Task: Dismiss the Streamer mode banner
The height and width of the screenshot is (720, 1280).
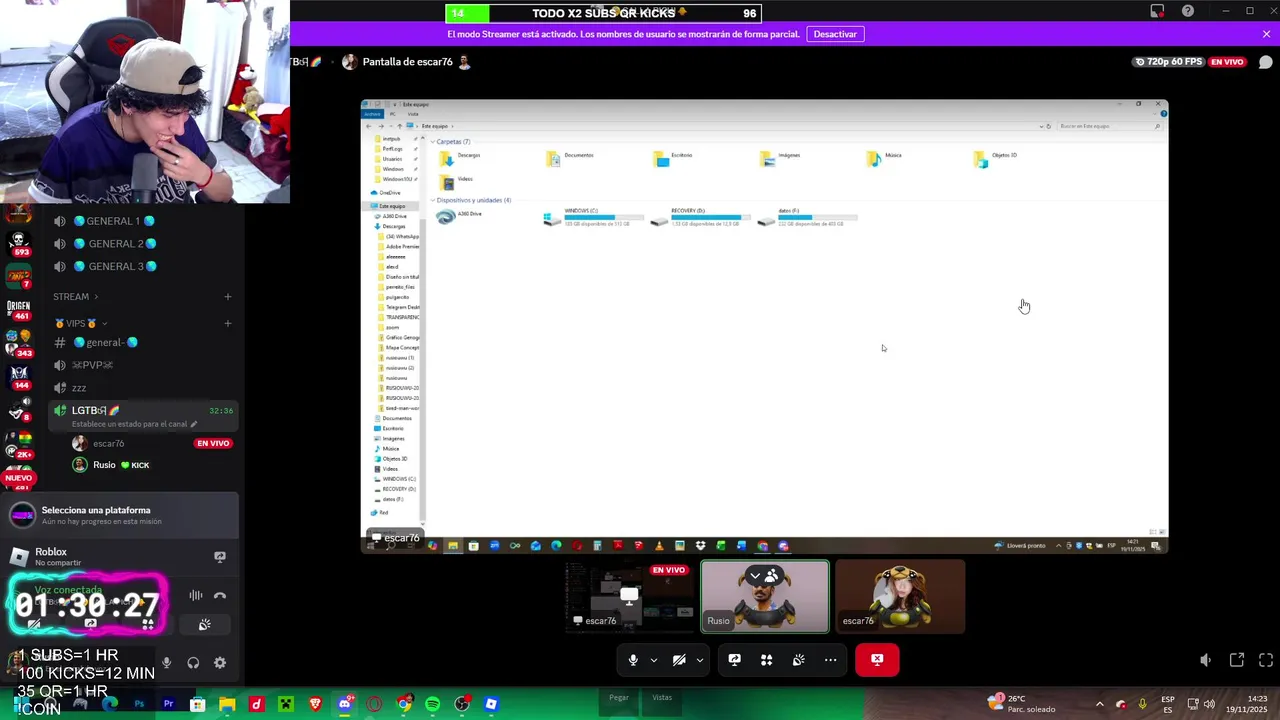Action: point(1266,34)
